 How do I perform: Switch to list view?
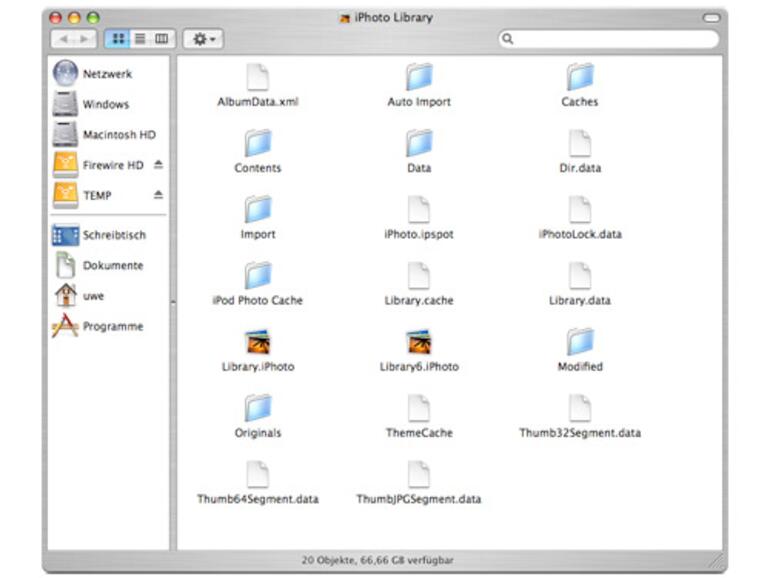tap(140, 39)
